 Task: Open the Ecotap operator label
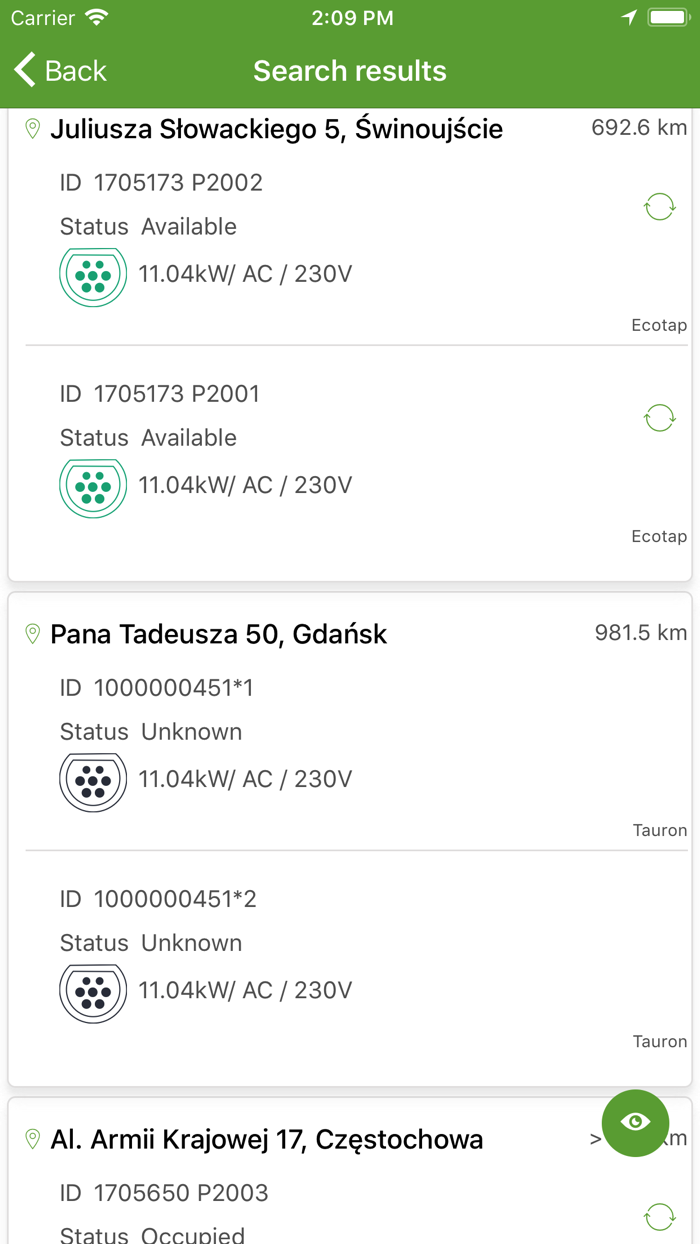point(659,324)
